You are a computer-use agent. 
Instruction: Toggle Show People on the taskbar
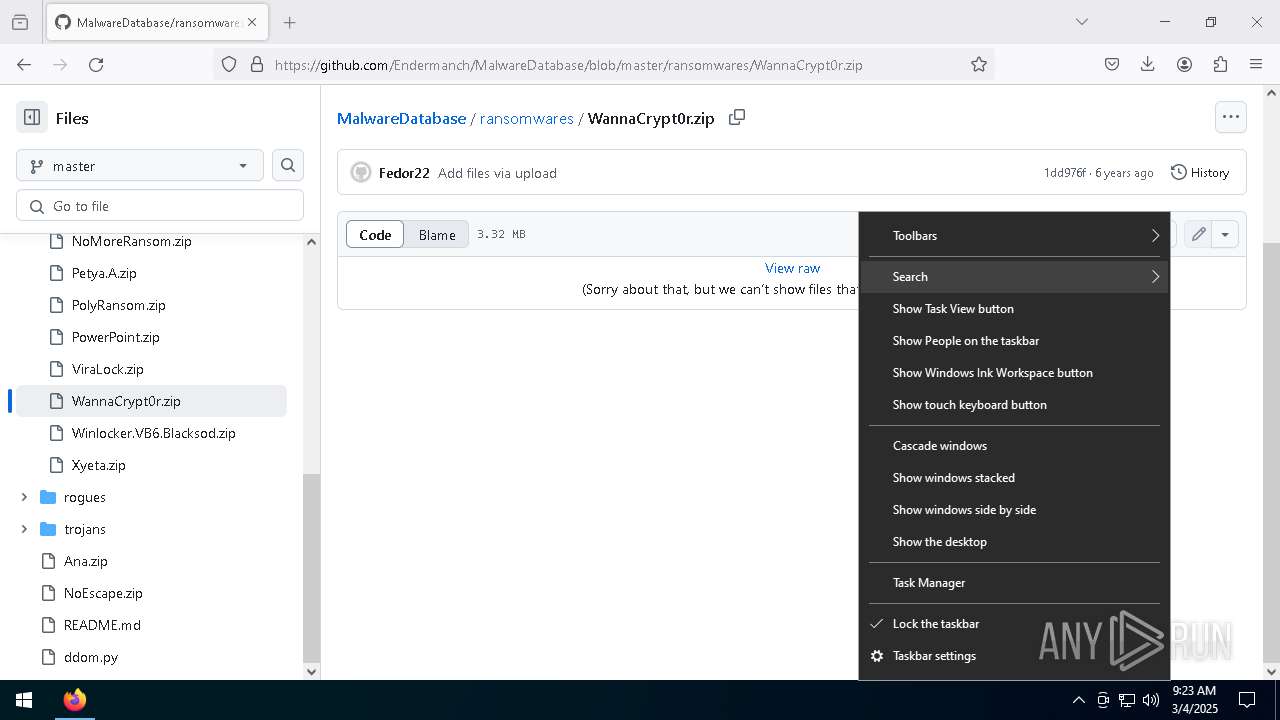[1014, 341]
